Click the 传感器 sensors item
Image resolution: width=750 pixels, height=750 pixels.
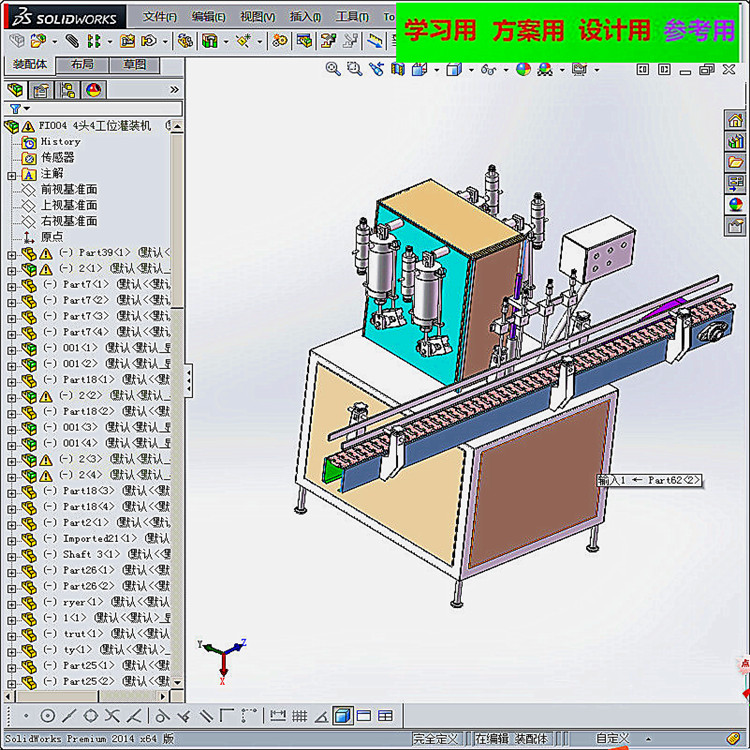pos(57,158)
